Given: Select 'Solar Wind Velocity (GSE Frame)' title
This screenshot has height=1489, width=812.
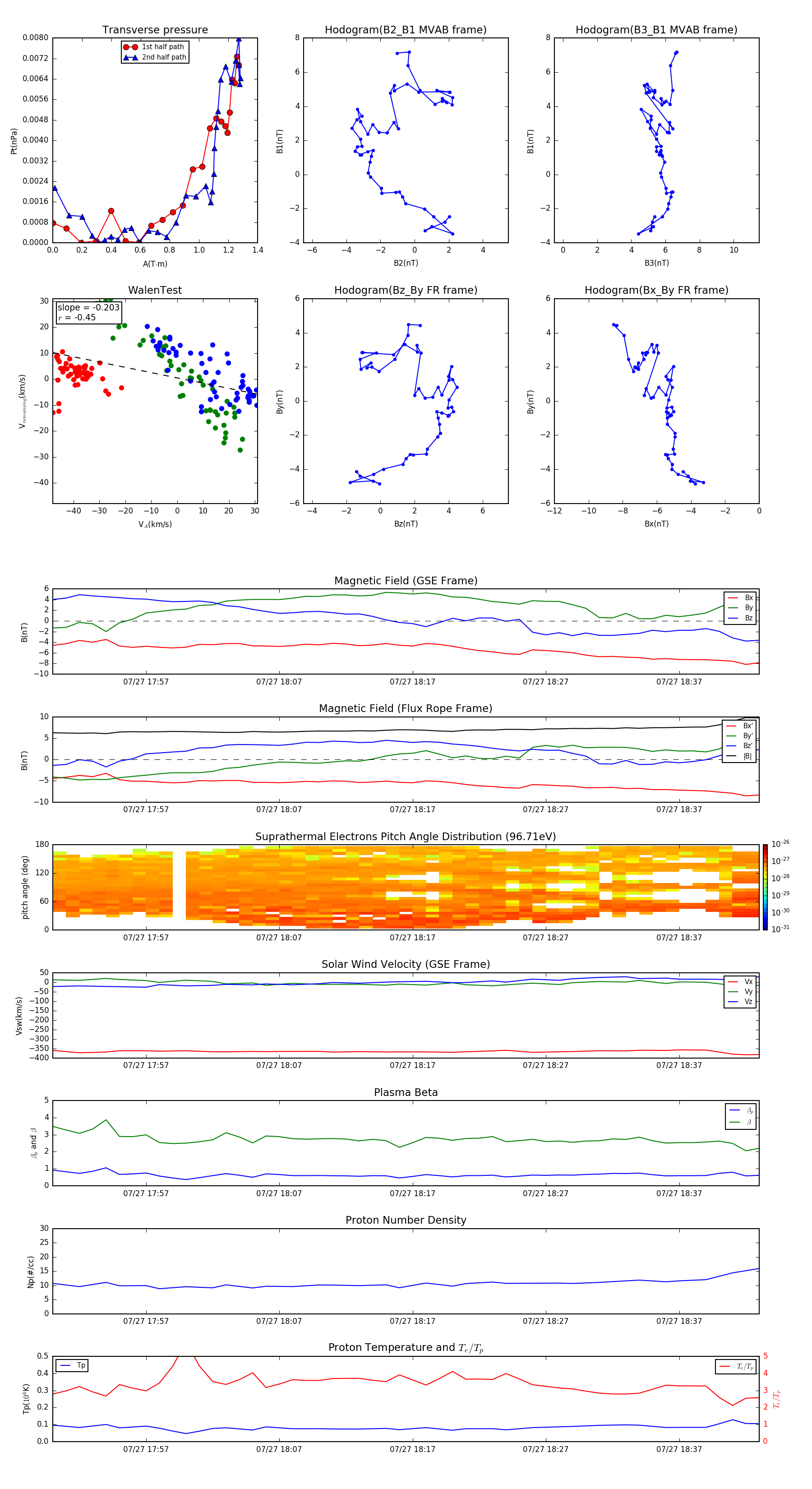Looking at the screenshot, I should [406, 965].
